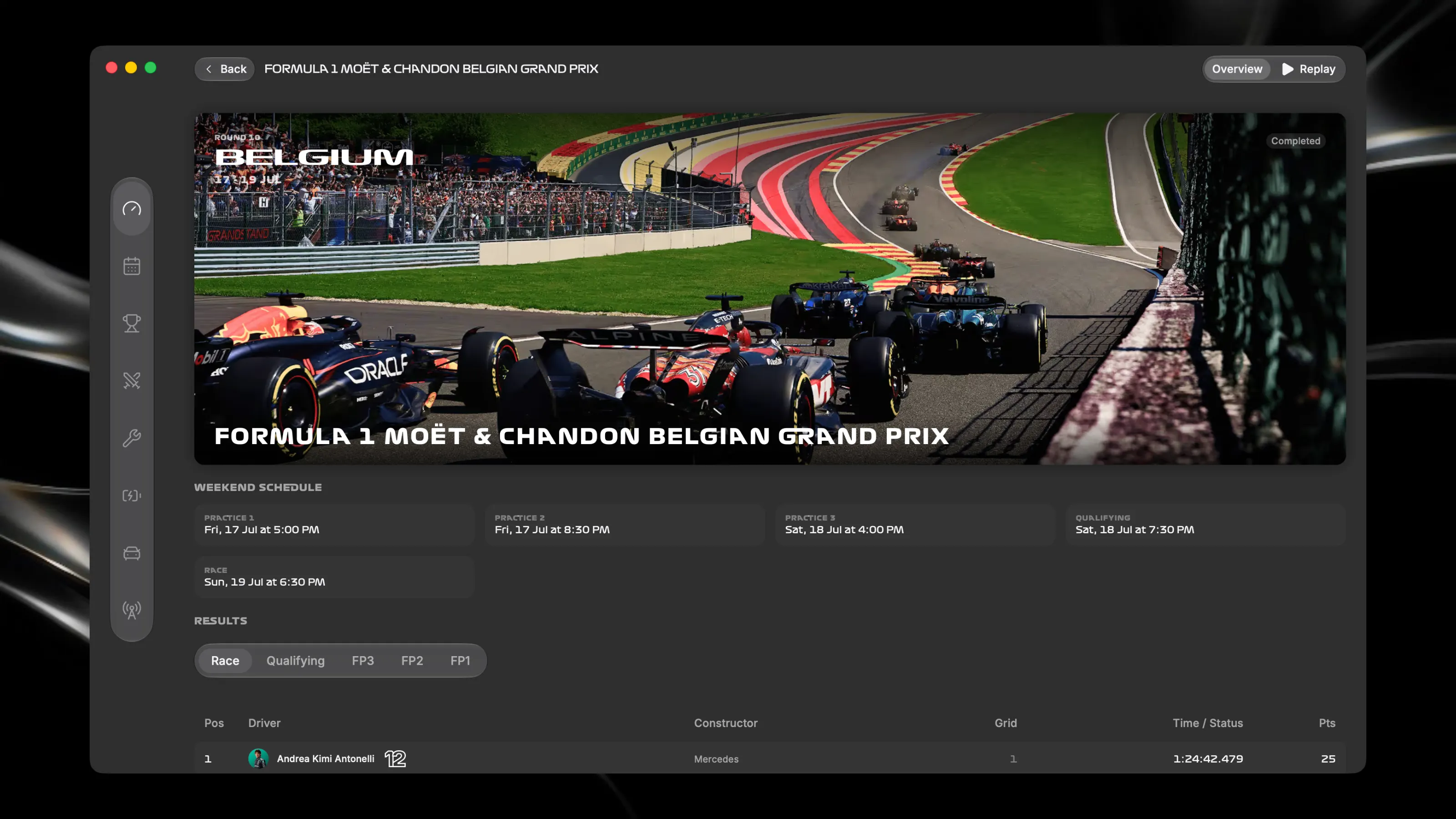Click the race time 1:24:42.479

1208,758
